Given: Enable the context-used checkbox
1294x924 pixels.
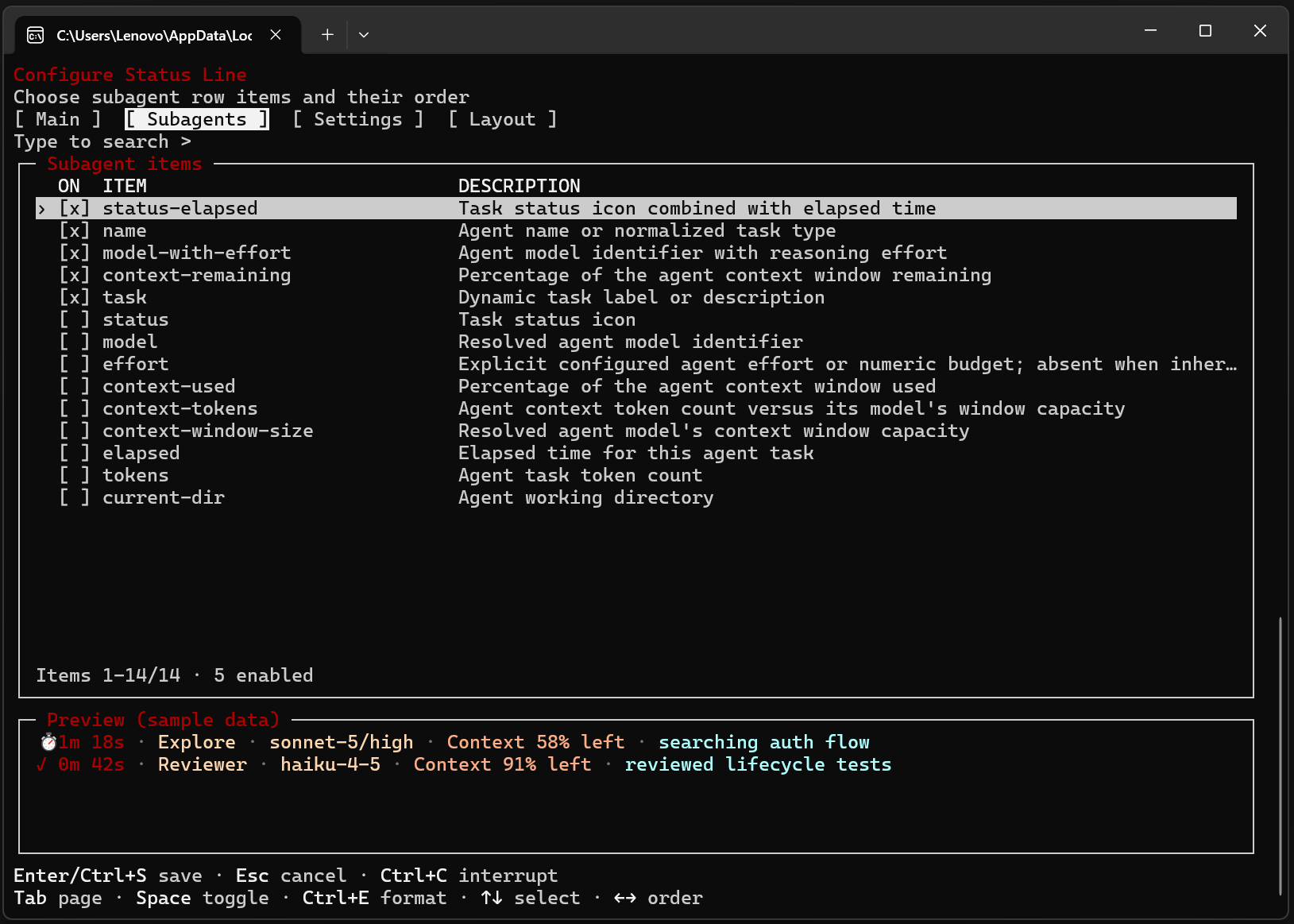Looking at the screenshot, I should pos(75,386).
